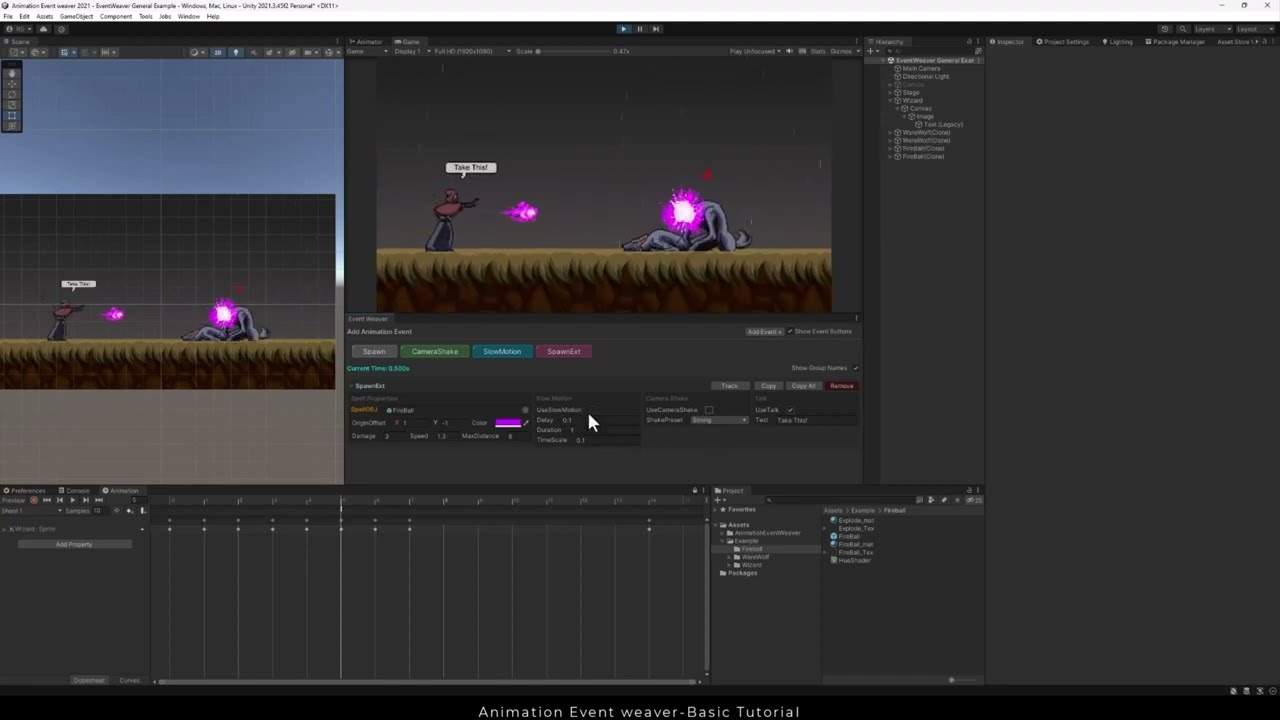Go to last keyframe in Animation window
1280x720 pixels.
pos(98,500)
